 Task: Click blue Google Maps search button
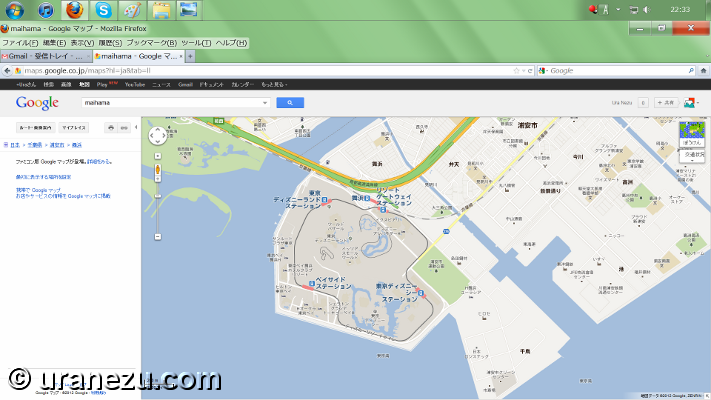click(x=290, y=103)
